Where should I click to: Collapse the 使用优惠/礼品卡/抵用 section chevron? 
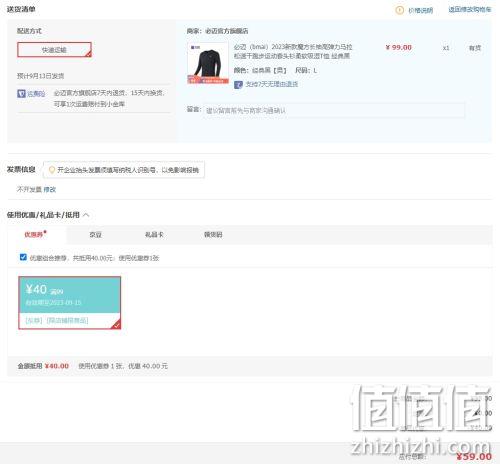86,215
